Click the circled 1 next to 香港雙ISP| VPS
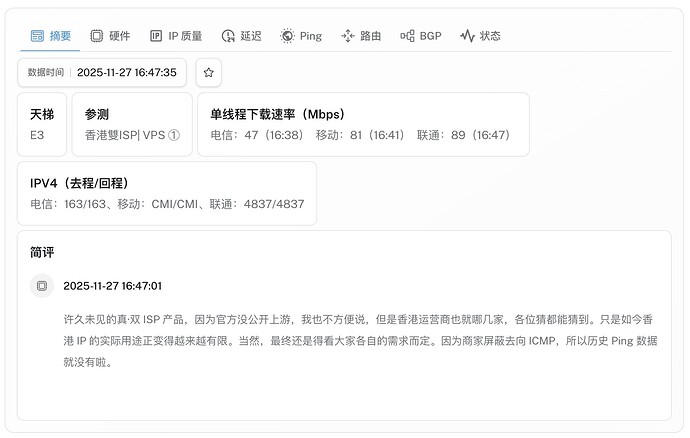 tap(174, 135)
